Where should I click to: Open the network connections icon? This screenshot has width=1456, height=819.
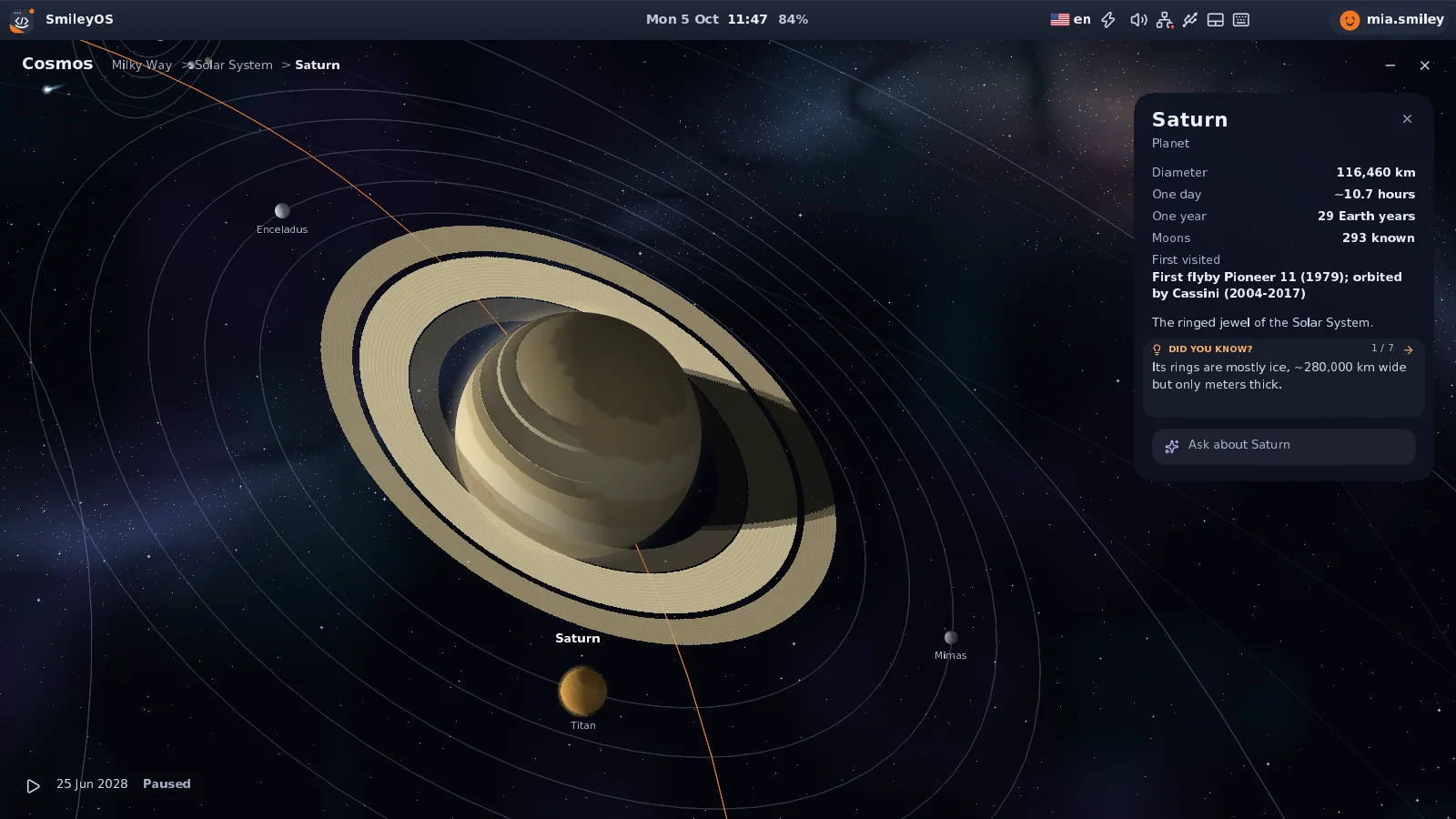[1165, 20]
